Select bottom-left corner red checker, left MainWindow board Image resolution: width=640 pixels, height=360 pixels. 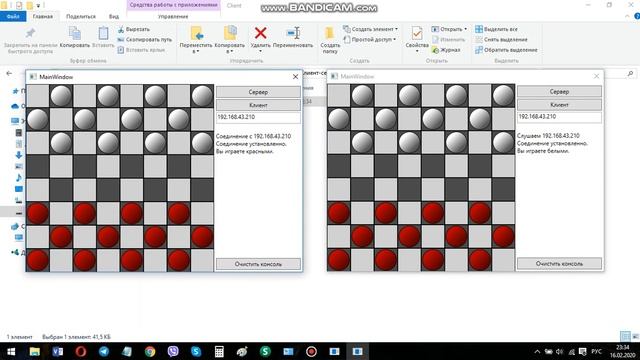38,260
